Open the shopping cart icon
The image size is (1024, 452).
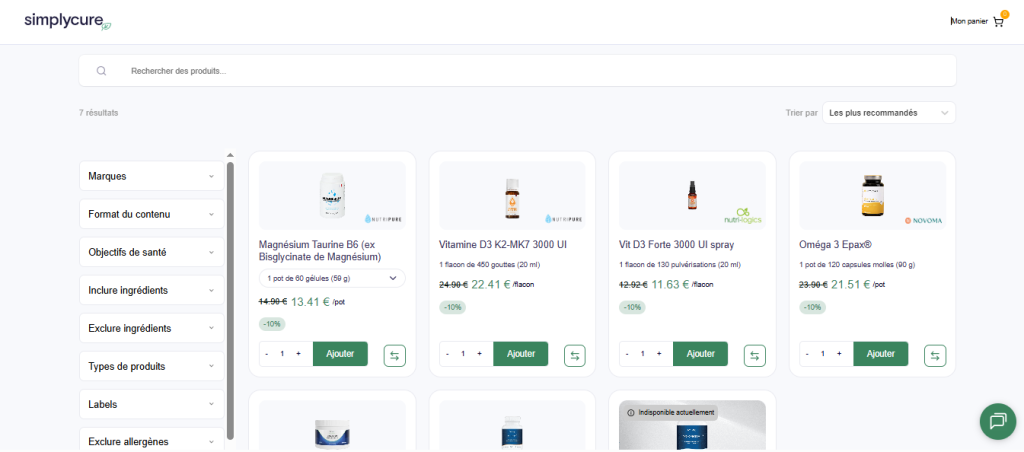(x=997, y=21)
